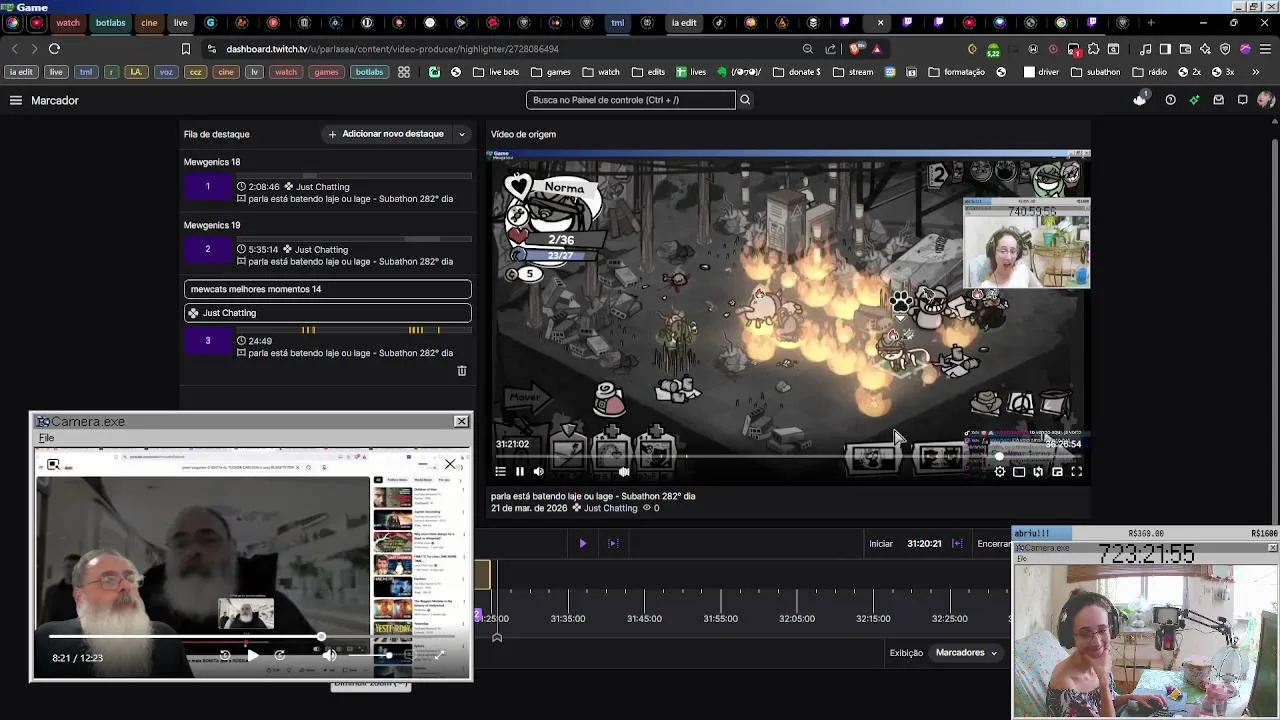1280x720 pixels.
Task: Click Adicionar novo destaque
Action: click(x=387, y=134)
